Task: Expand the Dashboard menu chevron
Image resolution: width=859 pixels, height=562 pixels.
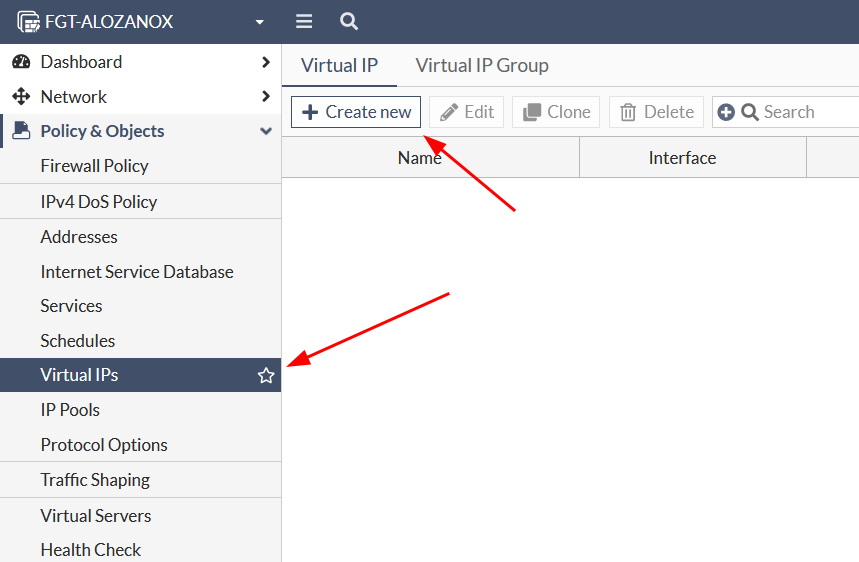Action: pyautogui.click(x=265, y=62)
